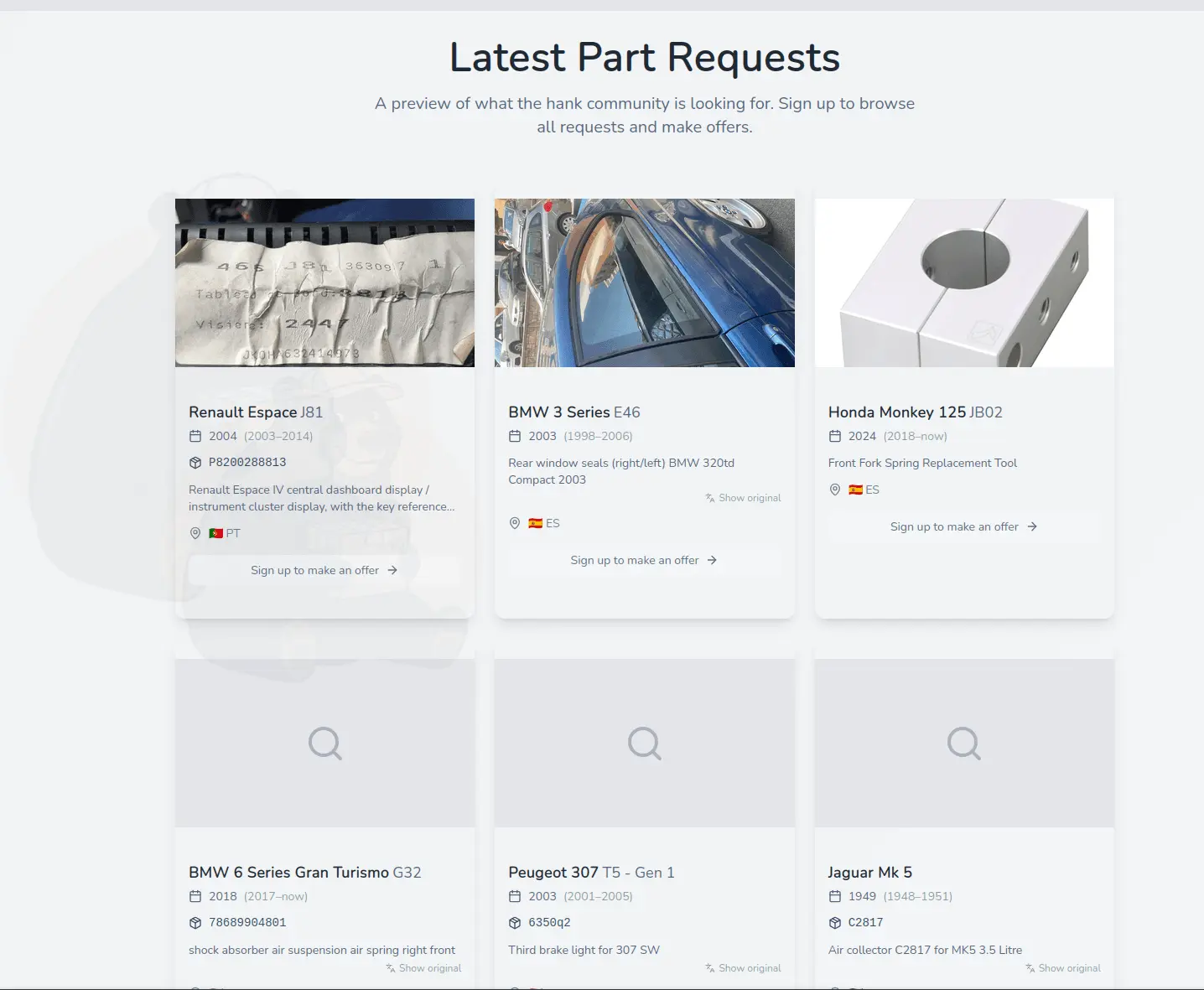Click year 1949 on Jaguar Mk 5 card
The image size is (1204, 990).
click(x=862, y=896)
